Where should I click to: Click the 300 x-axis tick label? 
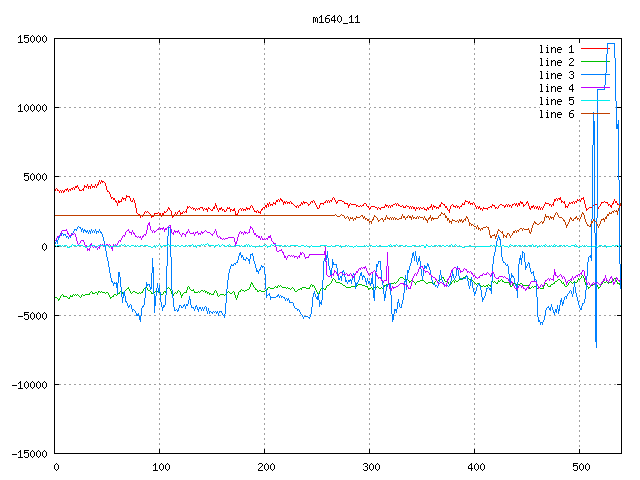(370, 467)
